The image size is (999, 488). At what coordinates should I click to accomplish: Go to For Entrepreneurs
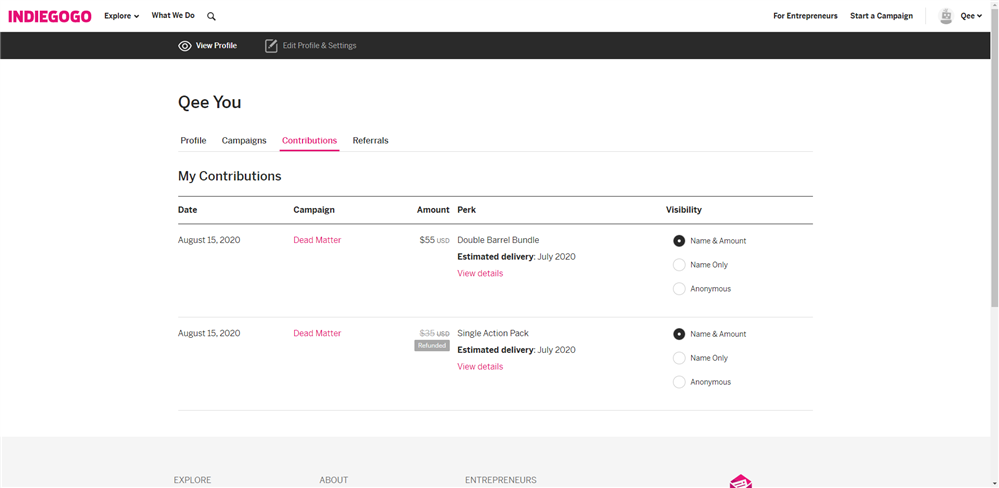coord(805,16)
